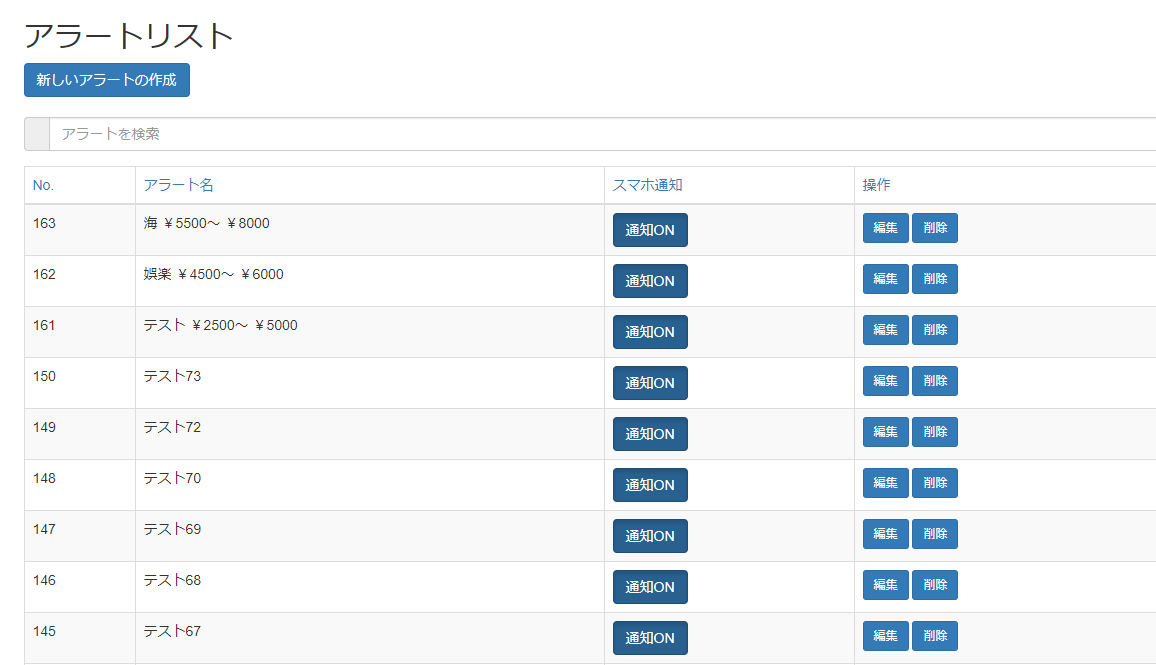Remove alert number 145 テスト67

[935, 636]
